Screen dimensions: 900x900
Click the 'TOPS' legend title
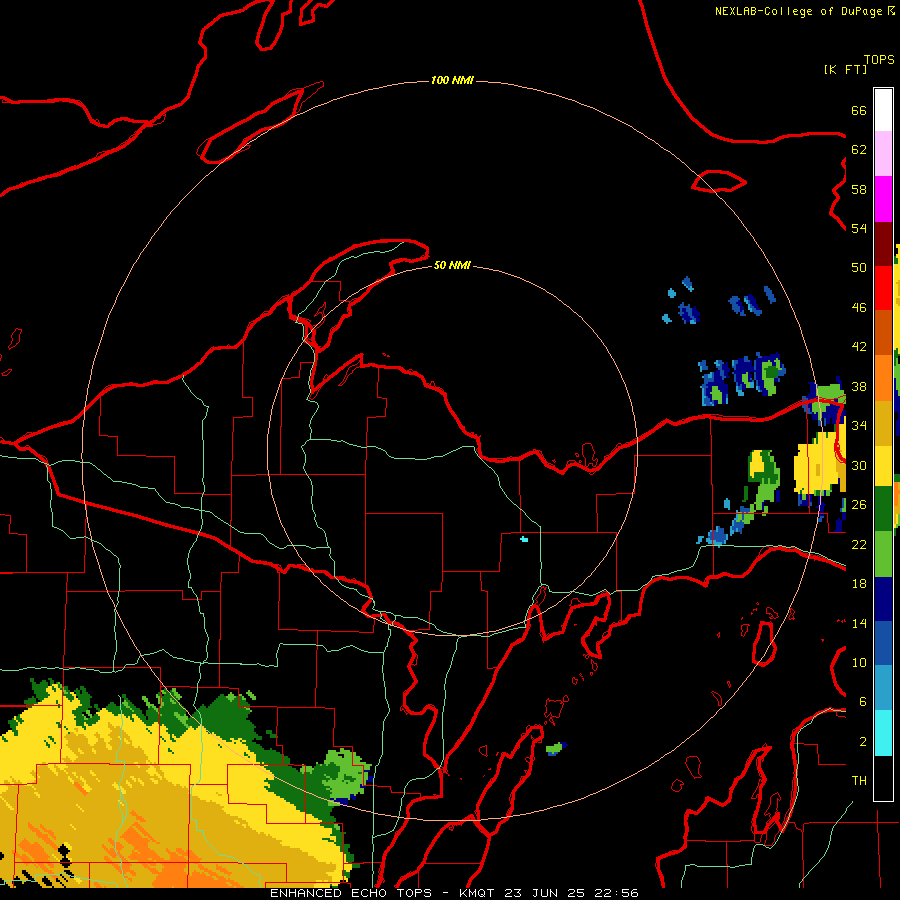pos(879,59)
